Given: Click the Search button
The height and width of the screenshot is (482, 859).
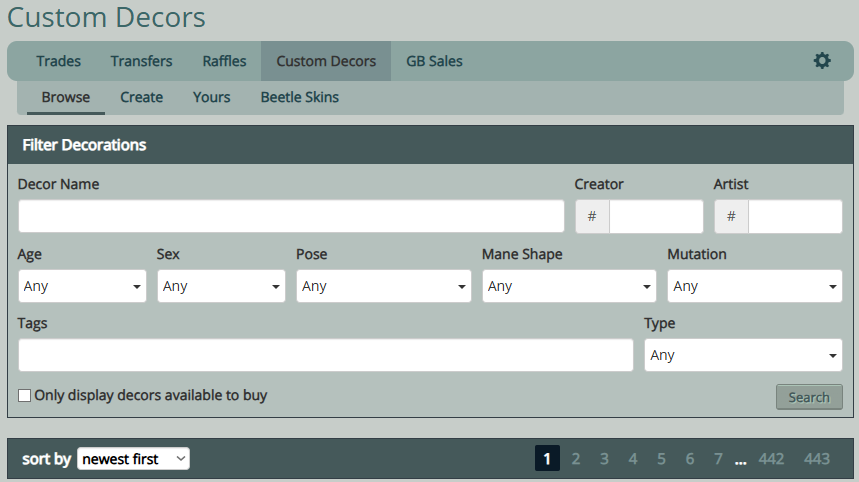Looking at the screenshot, I should (809, 397).
